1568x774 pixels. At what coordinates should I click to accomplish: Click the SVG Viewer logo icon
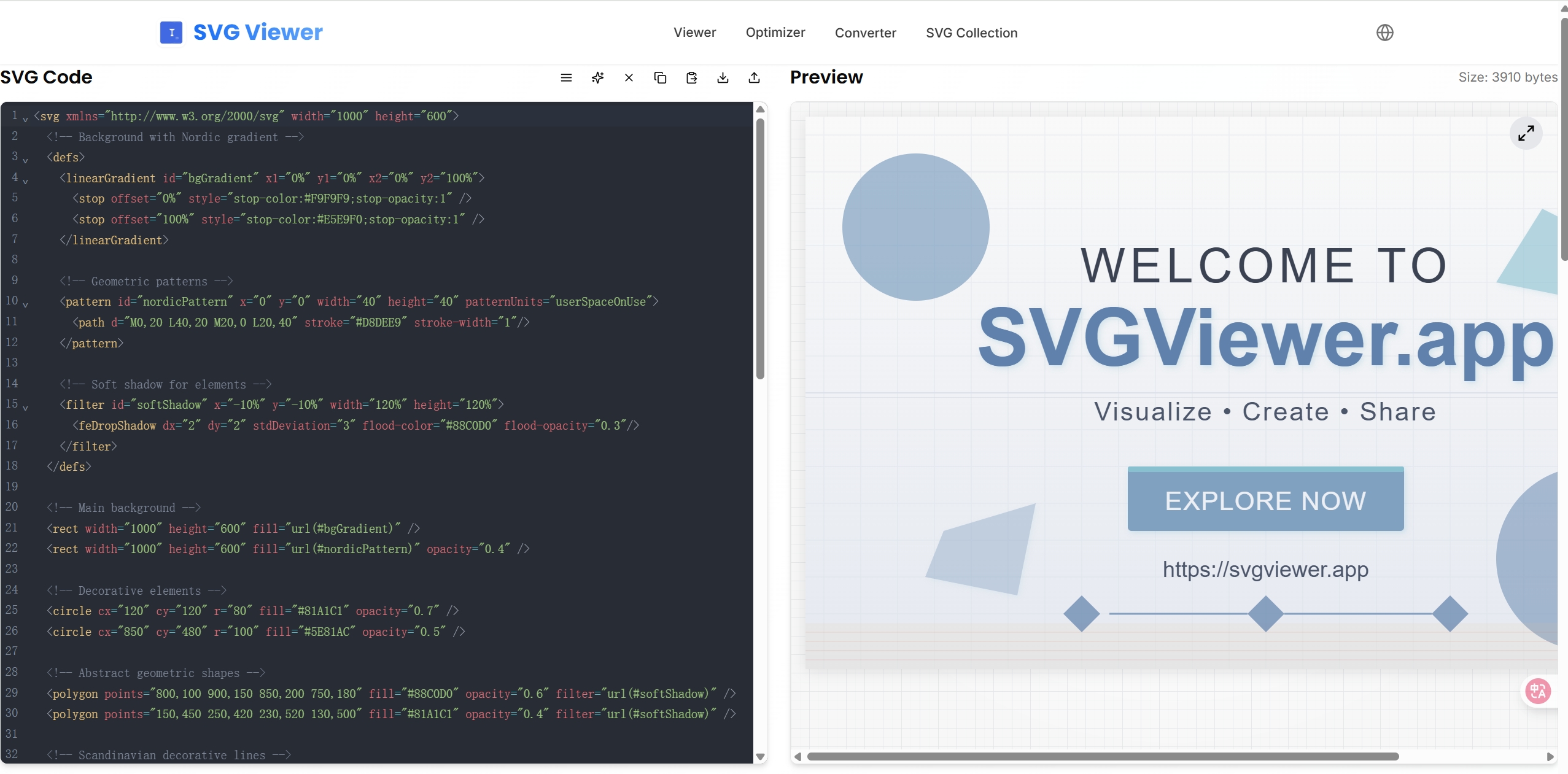171,33
